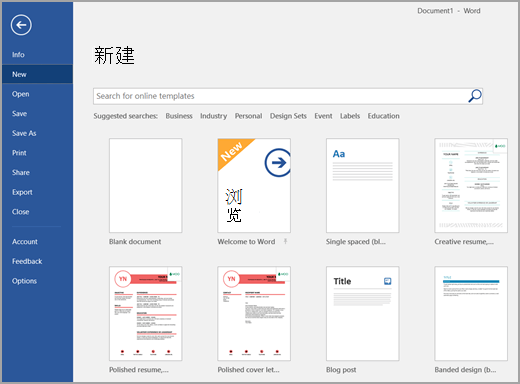Open Word Options
Screen dimensions: 520x384
click(24, 281)
